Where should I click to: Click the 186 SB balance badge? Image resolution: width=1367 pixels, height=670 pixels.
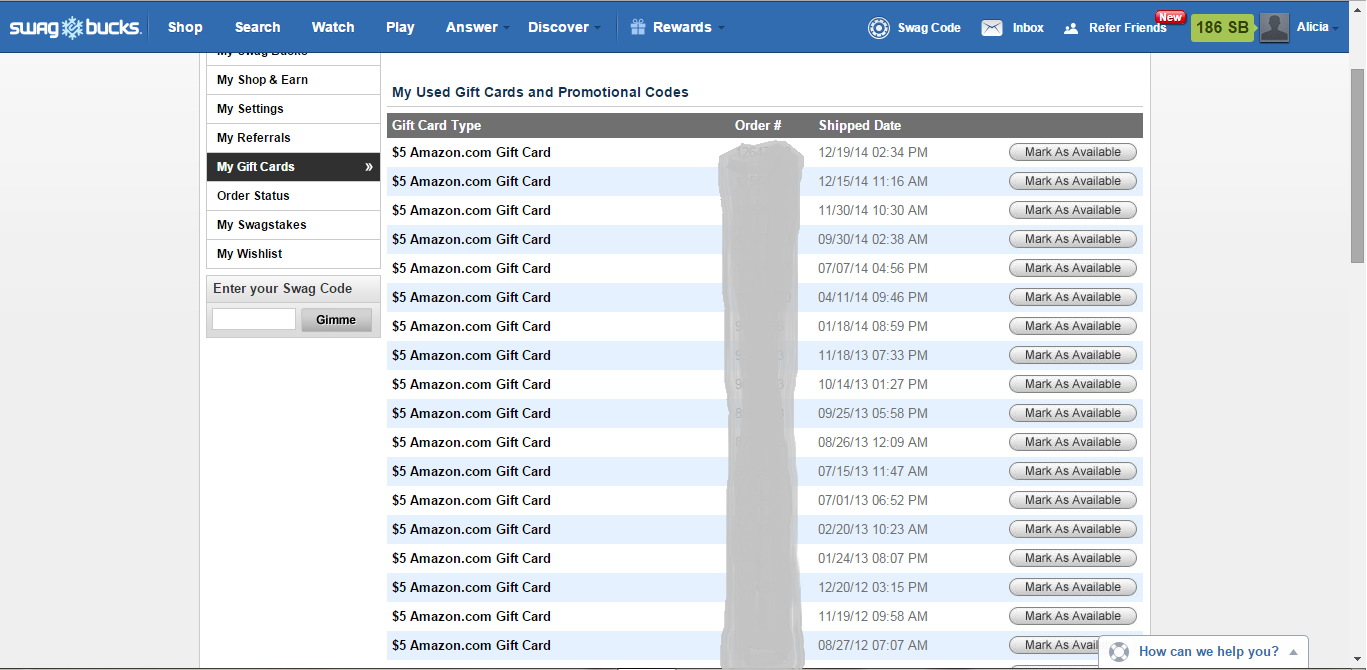tap(1223, 28)
